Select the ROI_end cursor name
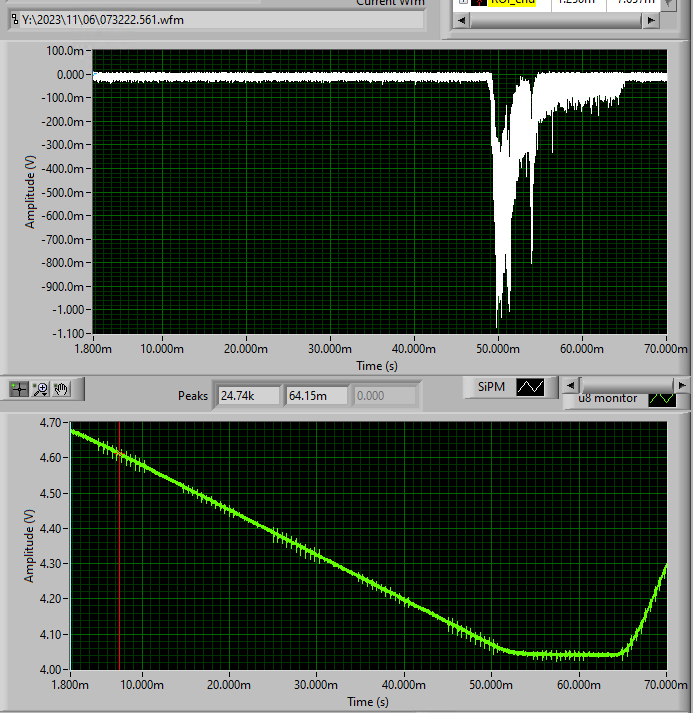The width and height of the screenshot is (693, 713). 513,2
